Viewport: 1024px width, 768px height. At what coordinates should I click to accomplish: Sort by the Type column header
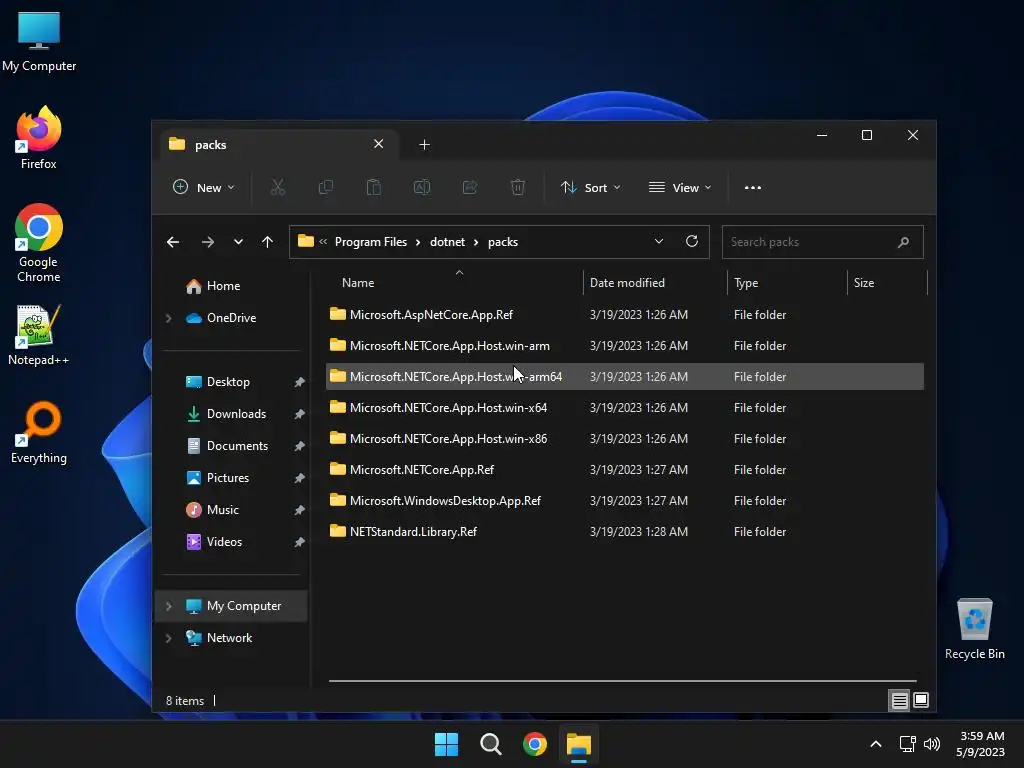(x=787, y=283)
